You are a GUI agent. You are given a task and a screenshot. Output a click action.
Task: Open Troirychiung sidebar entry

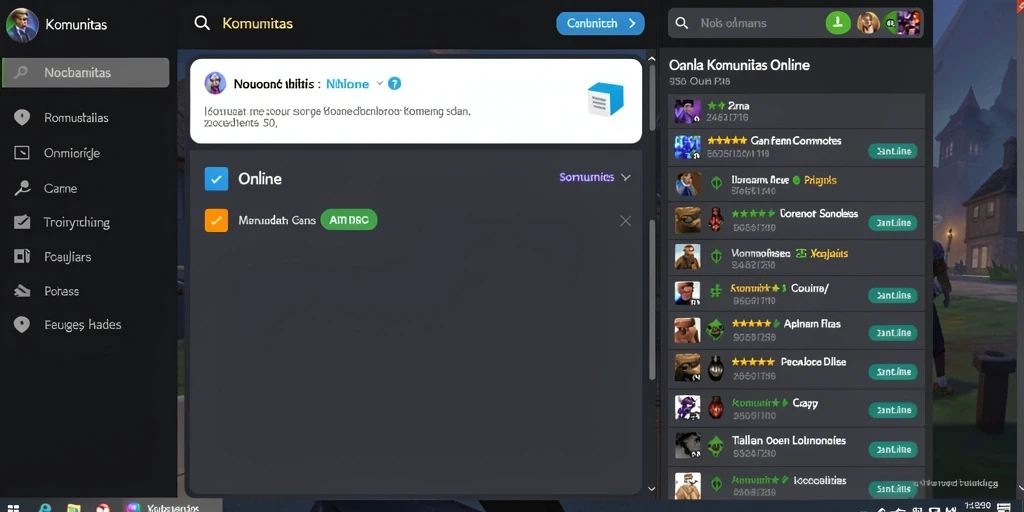click(76, 222)
